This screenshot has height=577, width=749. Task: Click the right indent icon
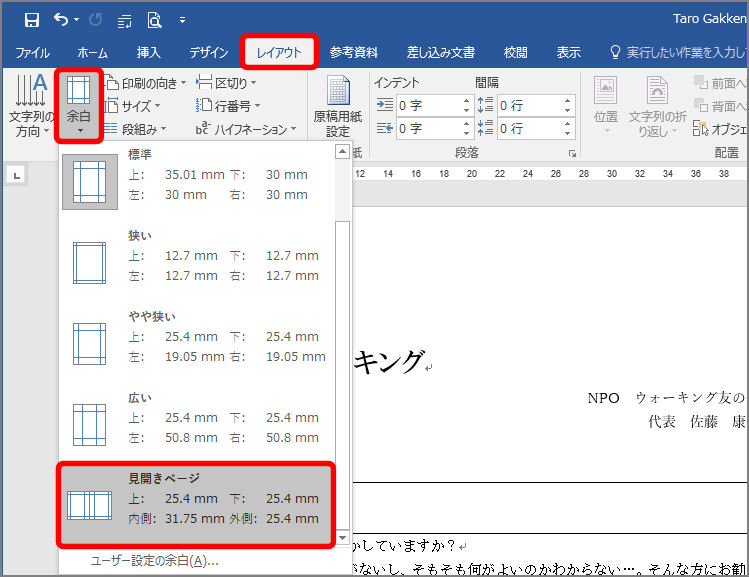385,128
